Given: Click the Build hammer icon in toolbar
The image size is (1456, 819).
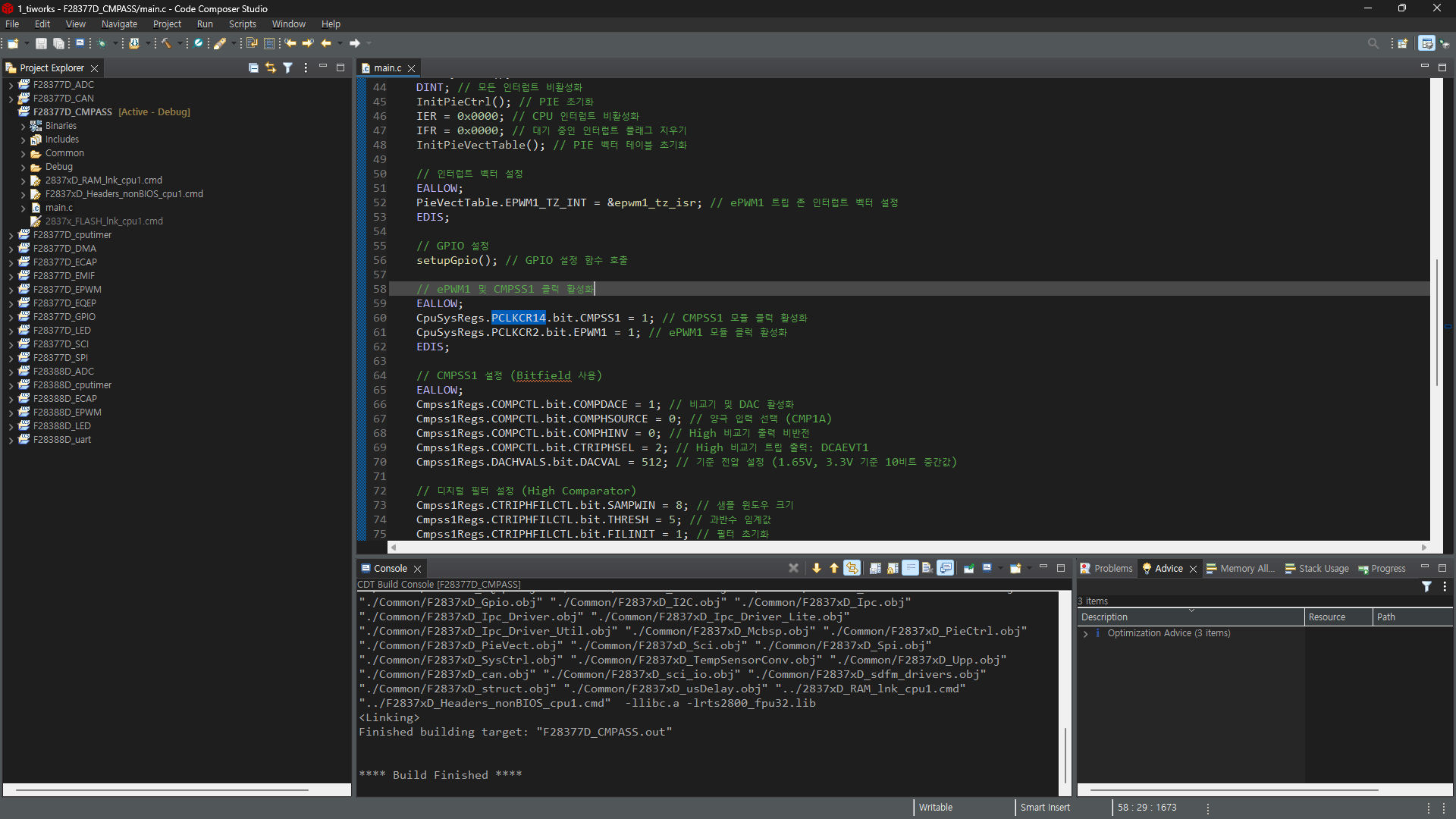Looking at the screenshot, I should point(166,43).
